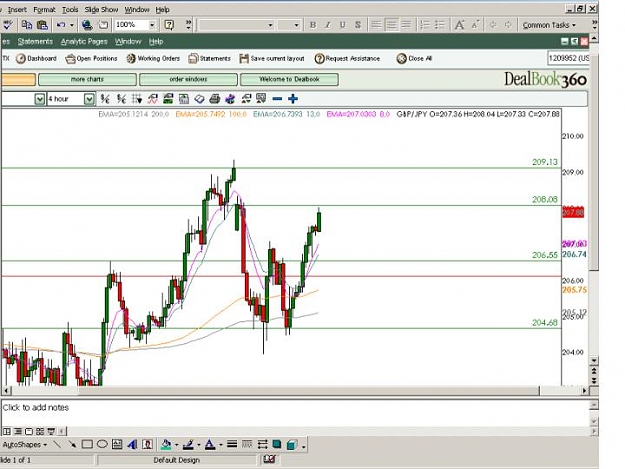Image resolution: width=625 pixels, height=469 pixels.
Task: Click the account number field 1209952
Action: tap(568, 58)
